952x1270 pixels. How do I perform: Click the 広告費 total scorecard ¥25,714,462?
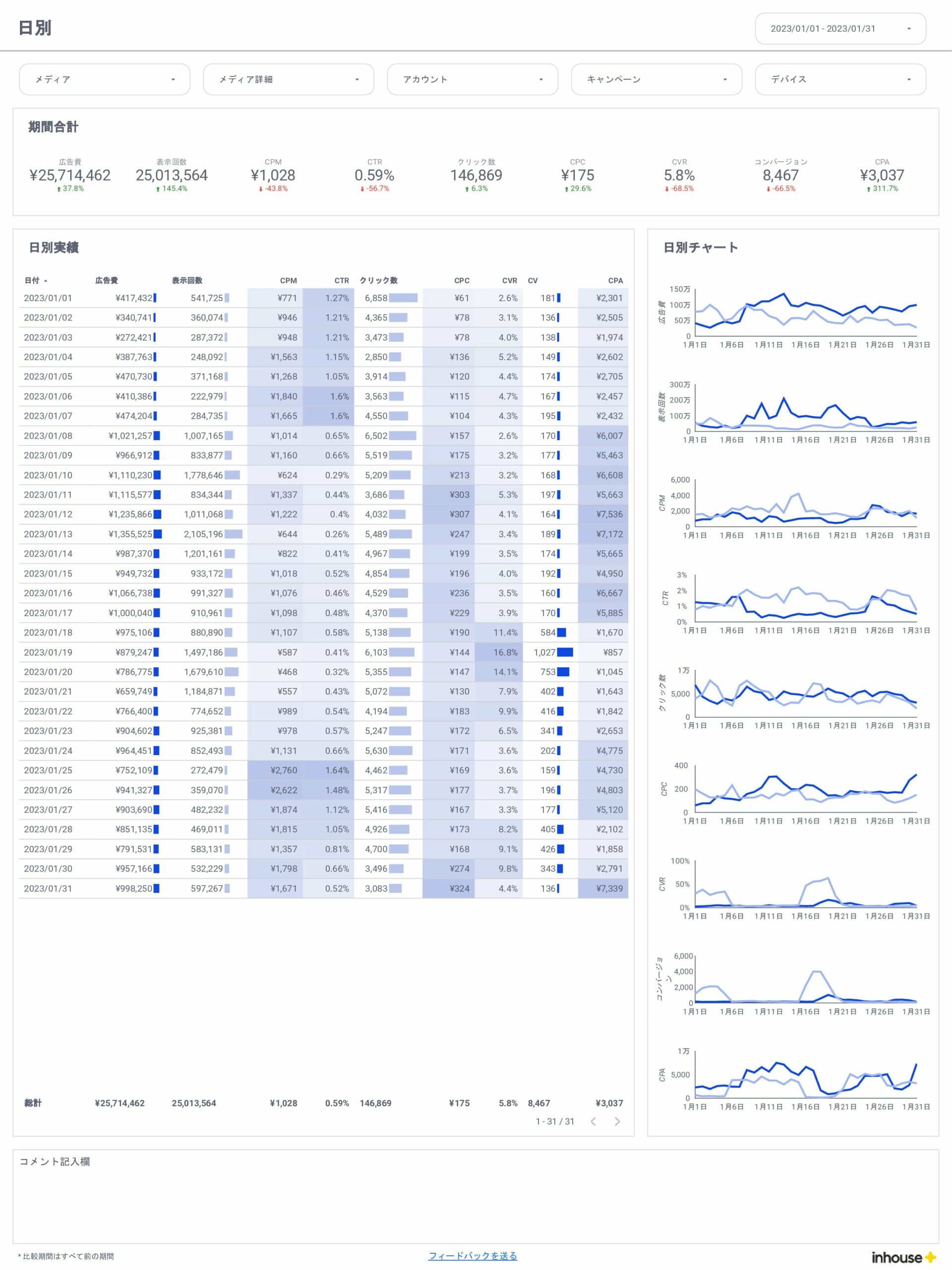(x=70, y=175)
